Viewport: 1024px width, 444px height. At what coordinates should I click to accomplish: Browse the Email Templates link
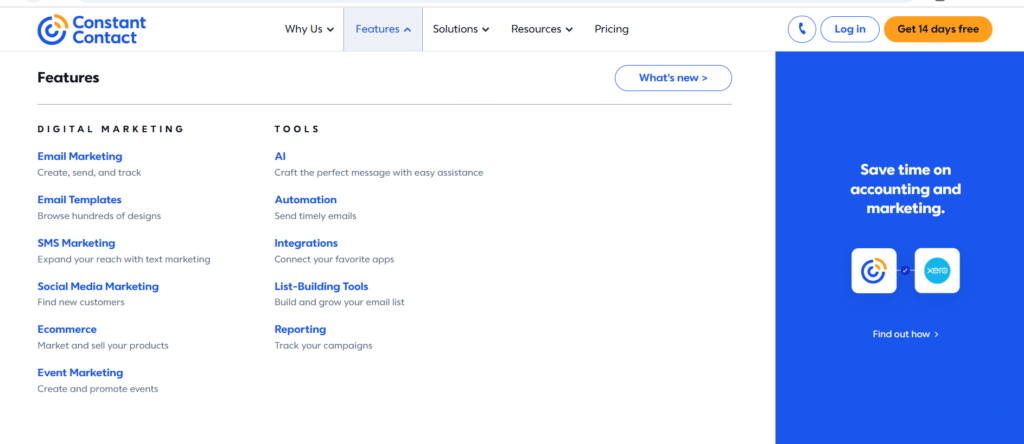click(x=80, y=200)
